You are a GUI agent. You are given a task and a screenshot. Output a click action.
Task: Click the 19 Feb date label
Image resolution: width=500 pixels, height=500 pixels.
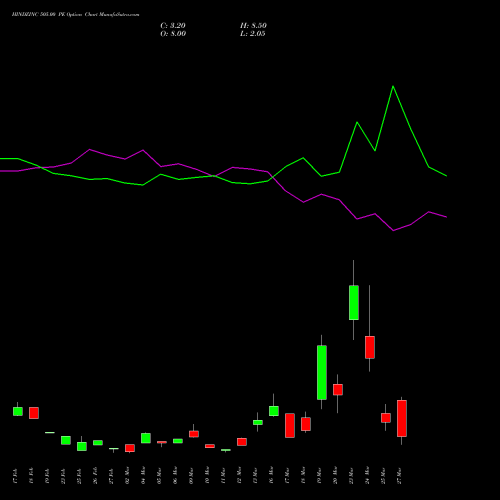point(48,476)
